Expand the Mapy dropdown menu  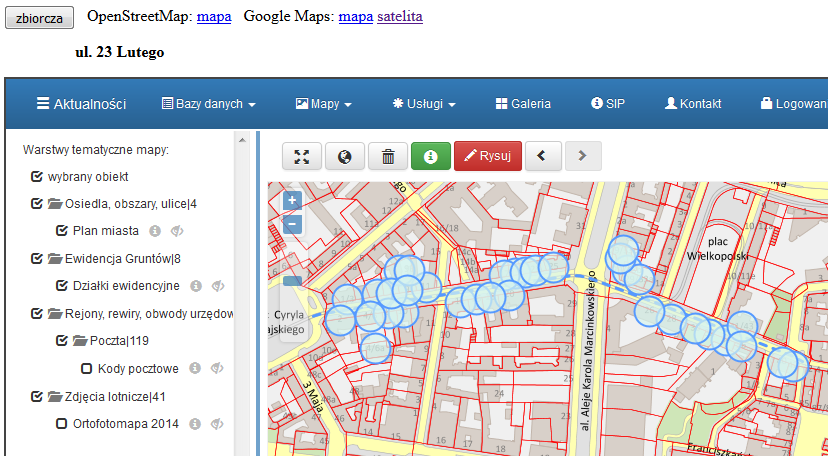(x=323, y=104)
